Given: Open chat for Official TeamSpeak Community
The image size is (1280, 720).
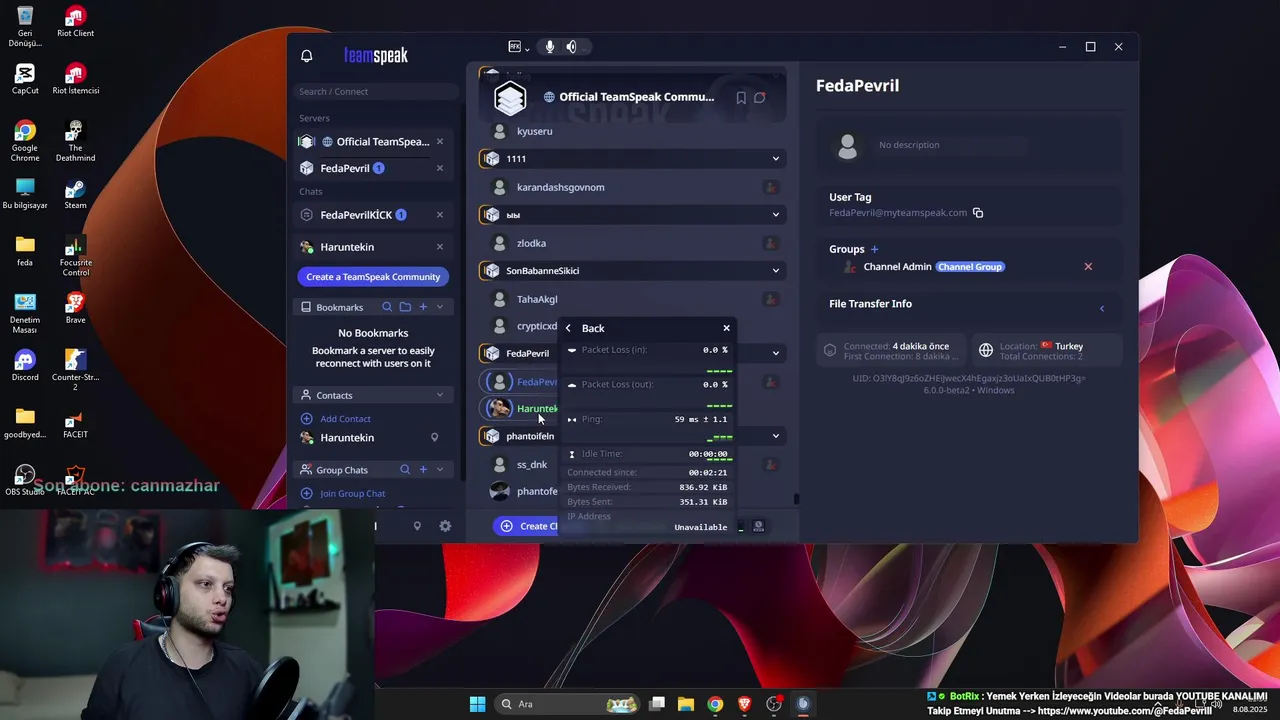Looking at the screenshot, I should point(760,98).
